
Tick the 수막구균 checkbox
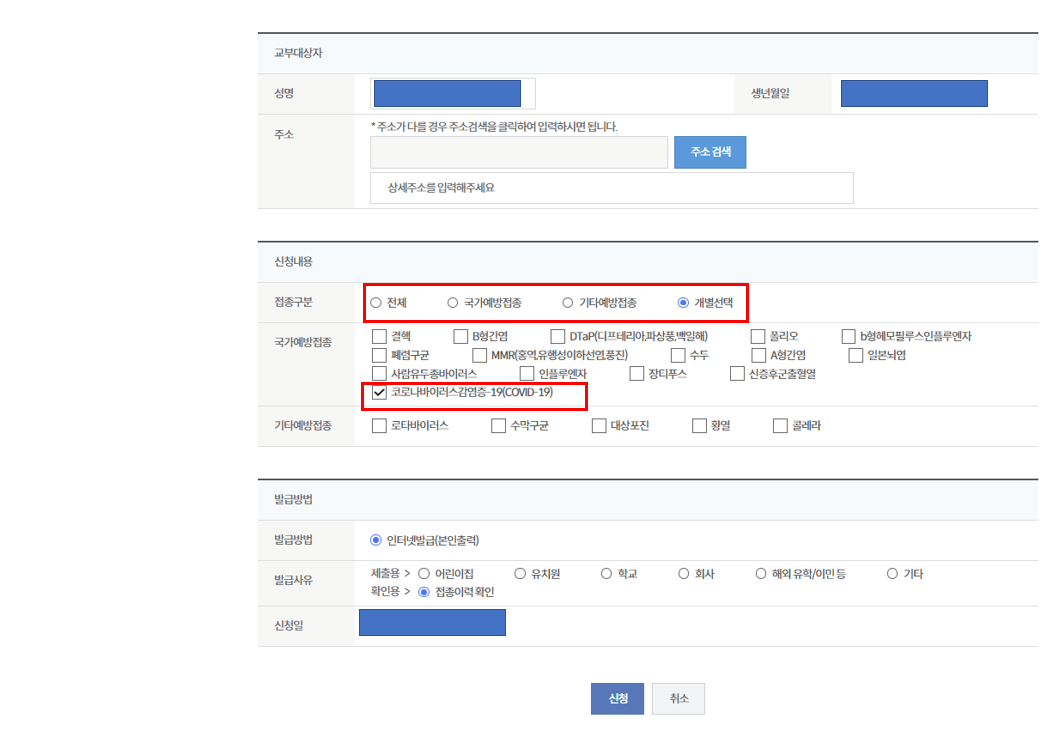pos(499,426)
